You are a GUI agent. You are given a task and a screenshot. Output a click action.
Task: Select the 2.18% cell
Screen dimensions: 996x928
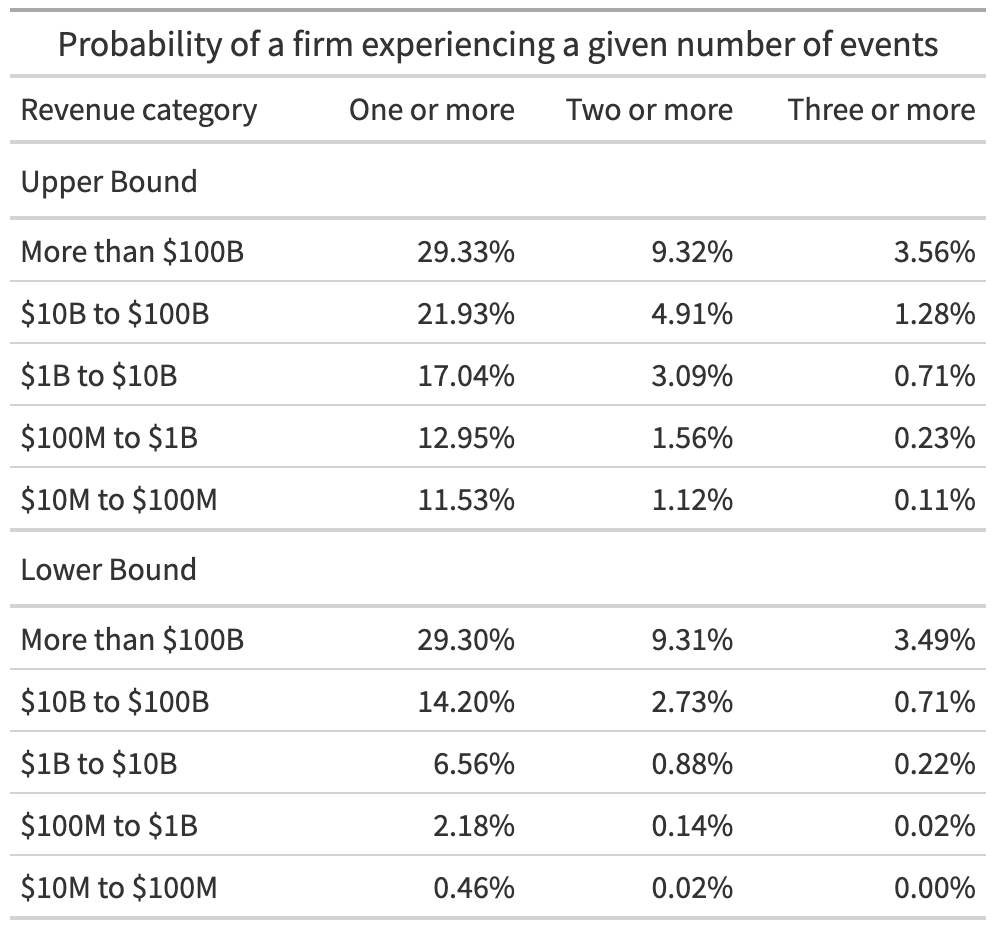474,826
